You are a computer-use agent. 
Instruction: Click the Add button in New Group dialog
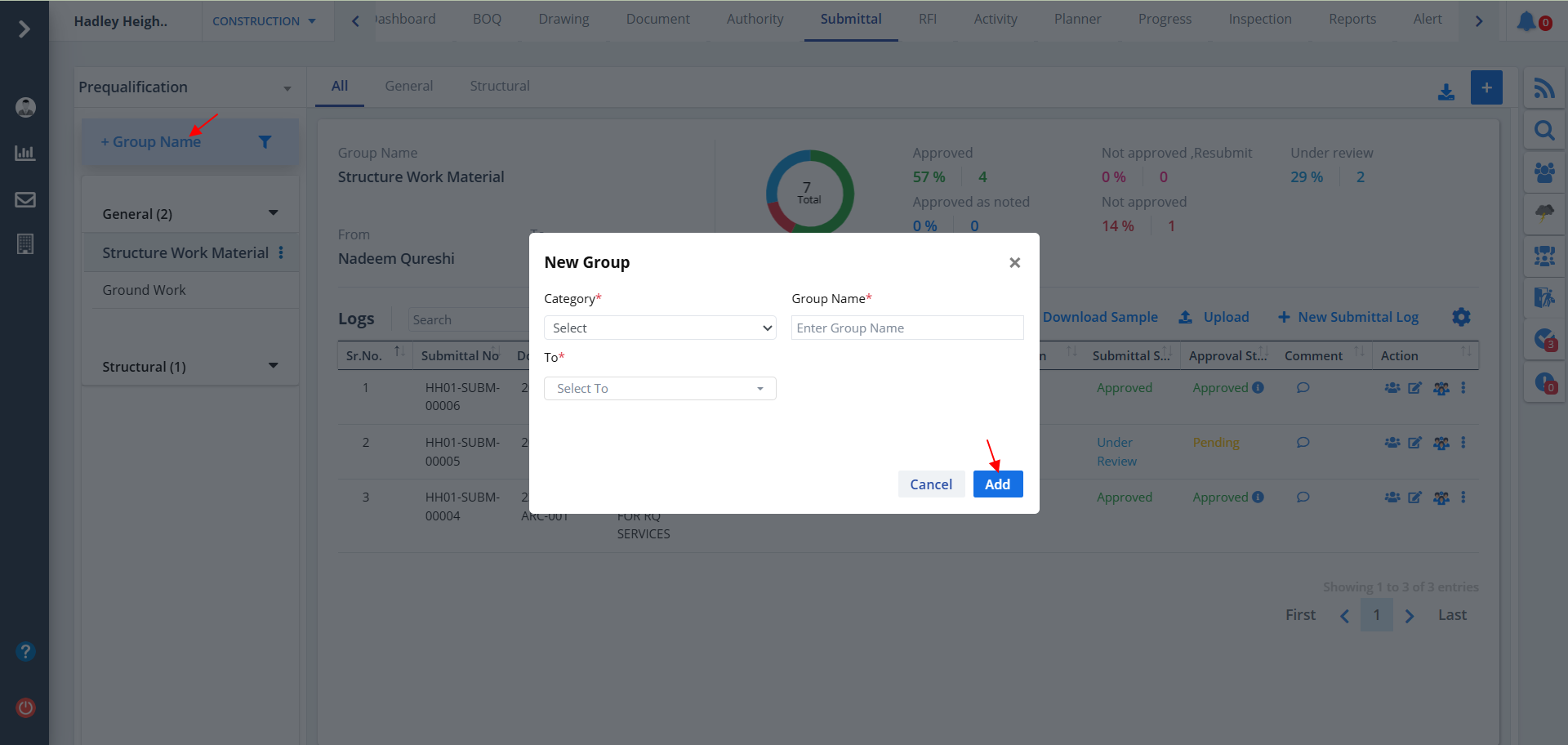point(997,484)
